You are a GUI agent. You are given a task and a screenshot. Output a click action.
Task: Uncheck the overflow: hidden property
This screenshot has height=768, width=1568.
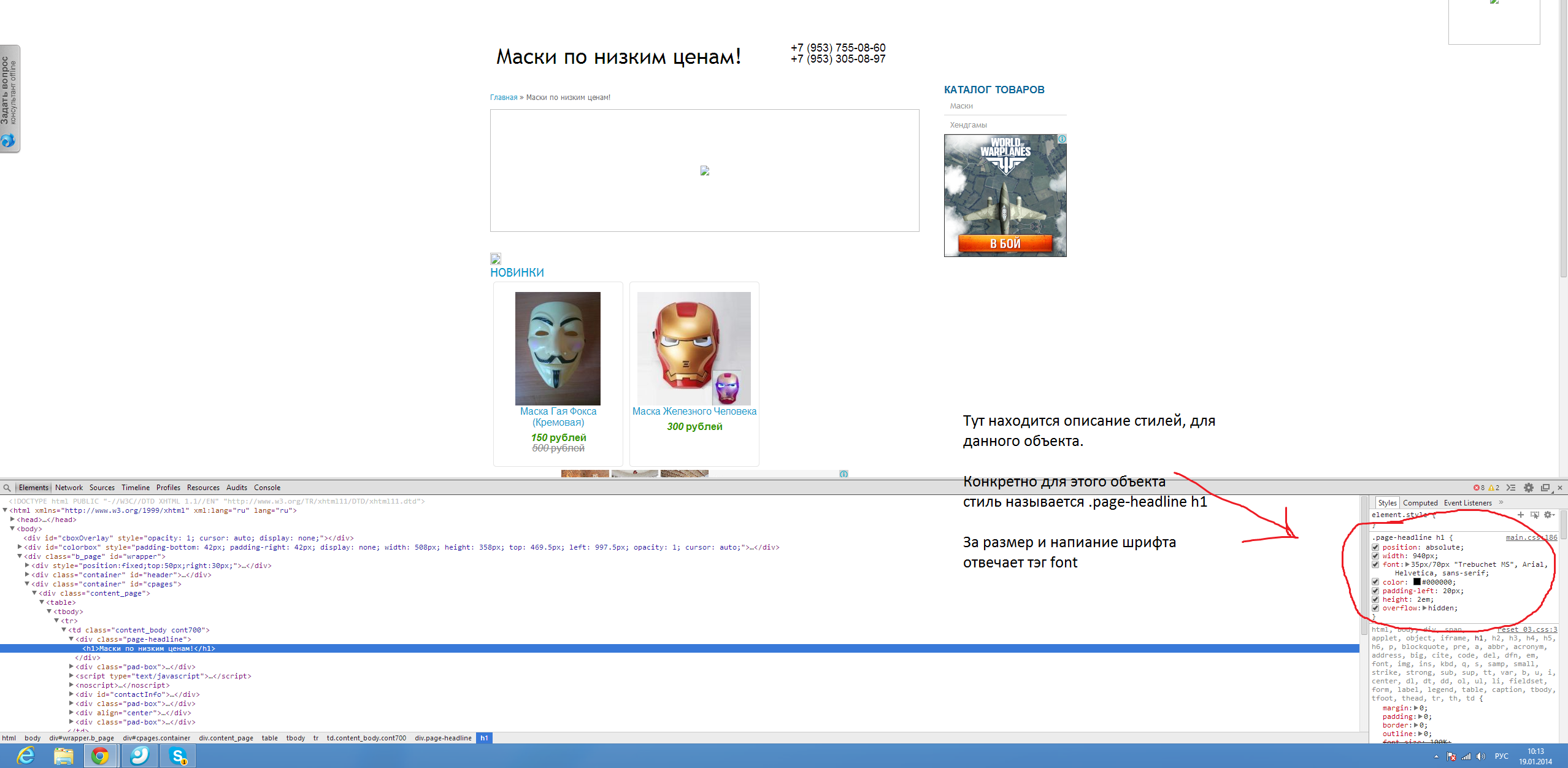1375,608
